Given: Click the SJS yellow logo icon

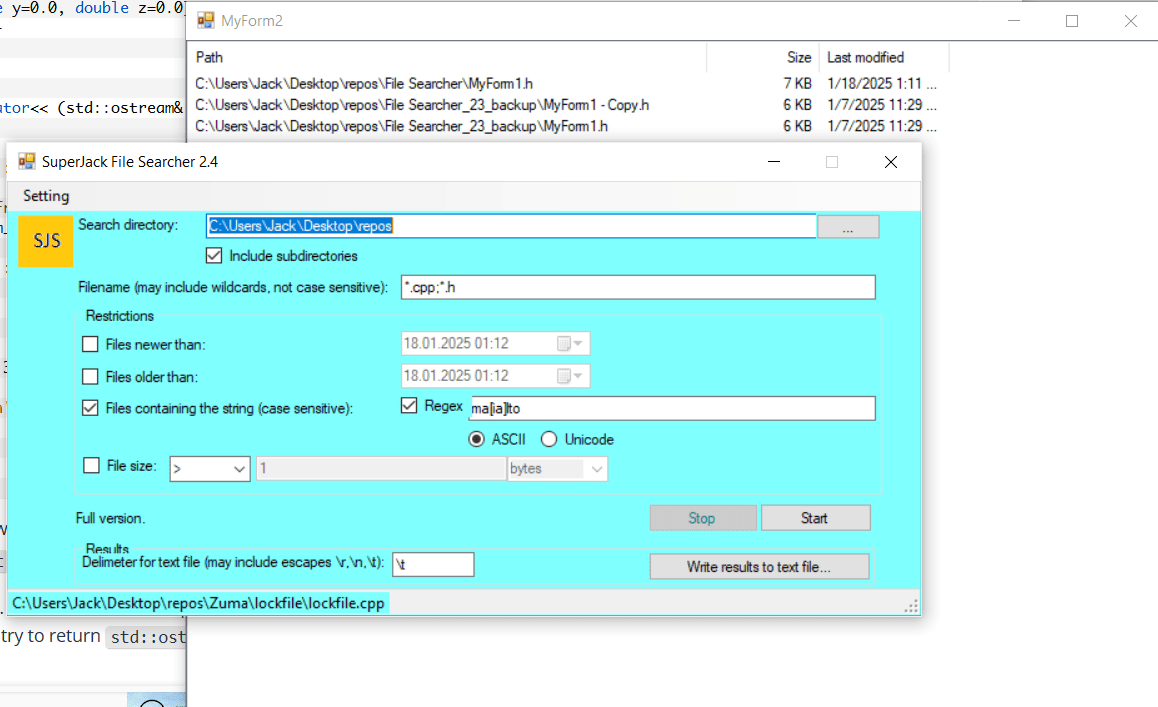Looking at the screenshot, I should click(x=46, y=241).
